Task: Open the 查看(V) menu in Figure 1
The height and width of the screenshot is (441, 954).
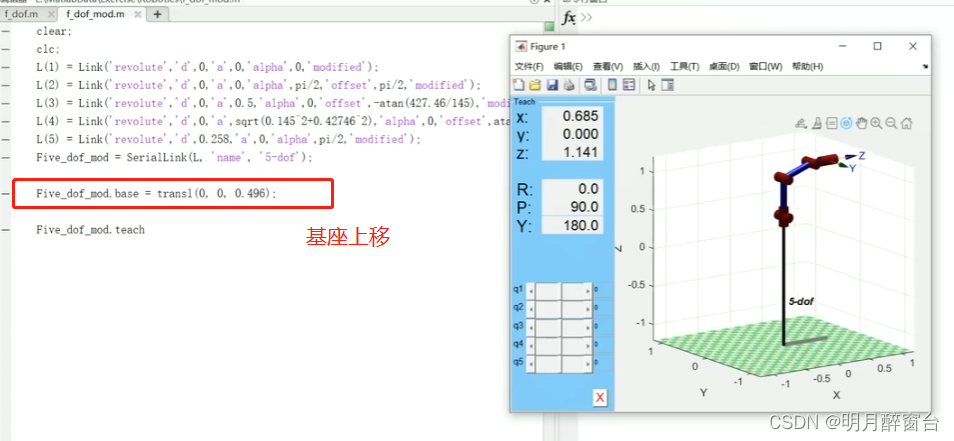Action: point(608,66)
